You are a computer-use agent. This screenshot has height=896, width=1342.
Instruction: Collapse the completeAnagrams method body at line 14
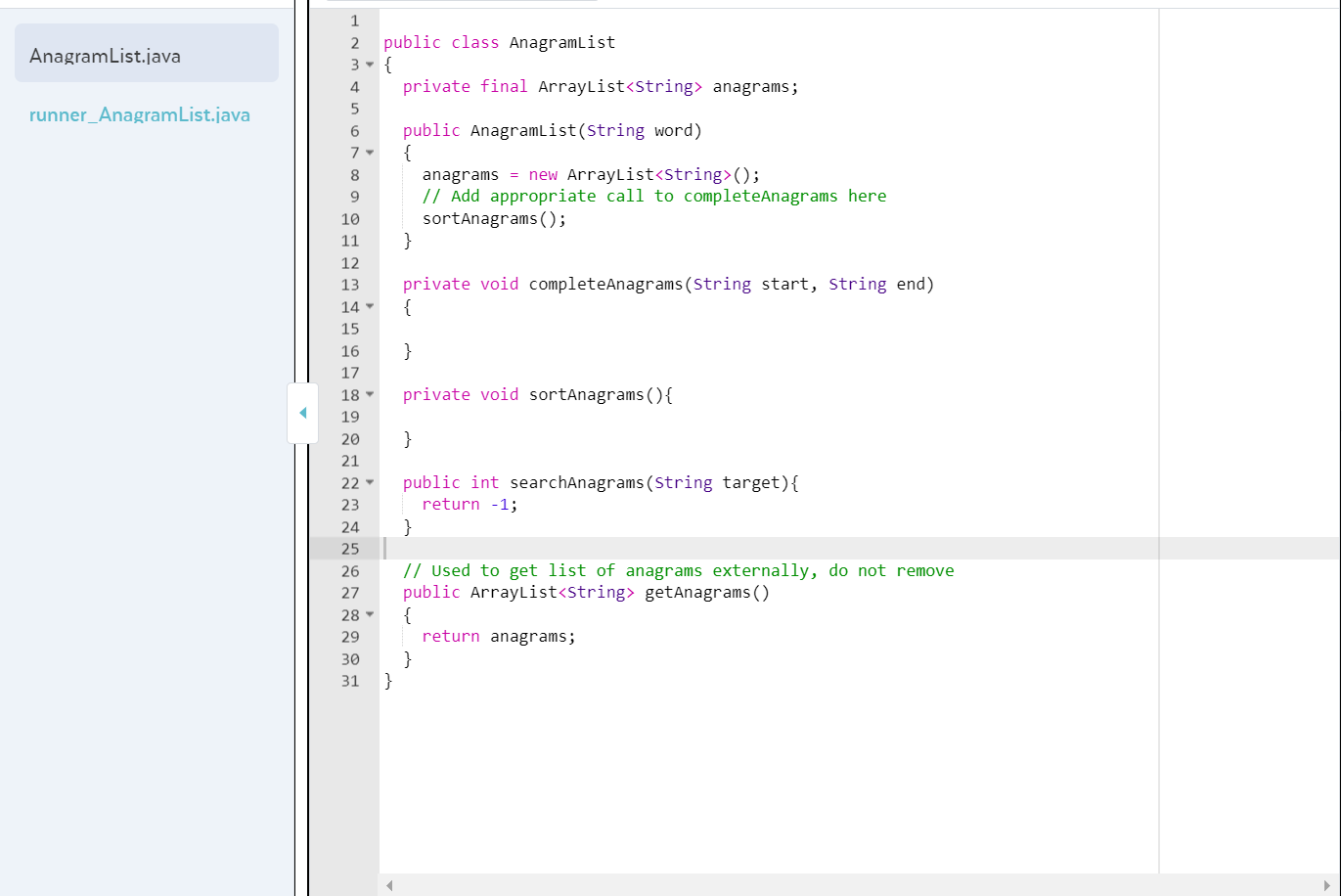click(x=370, y=306)
